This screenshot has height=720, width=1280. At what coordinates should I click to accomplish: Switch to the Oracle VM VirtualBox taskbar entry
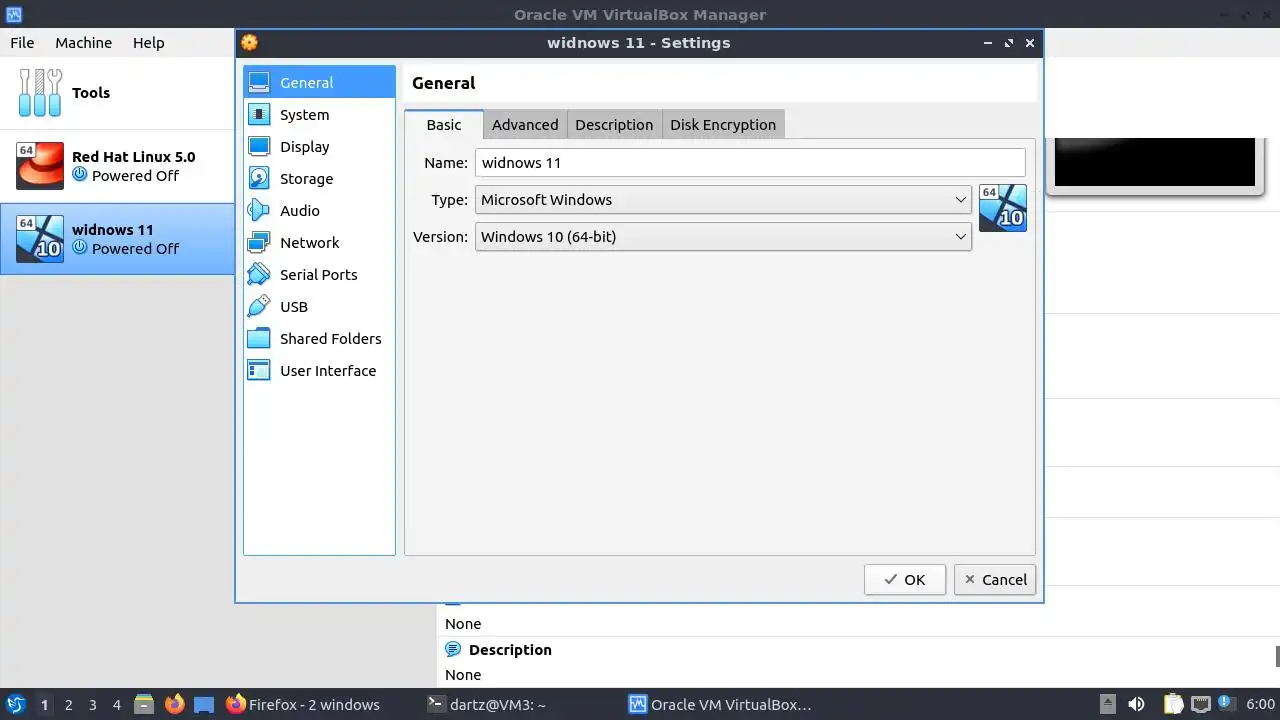coord(720,705)
